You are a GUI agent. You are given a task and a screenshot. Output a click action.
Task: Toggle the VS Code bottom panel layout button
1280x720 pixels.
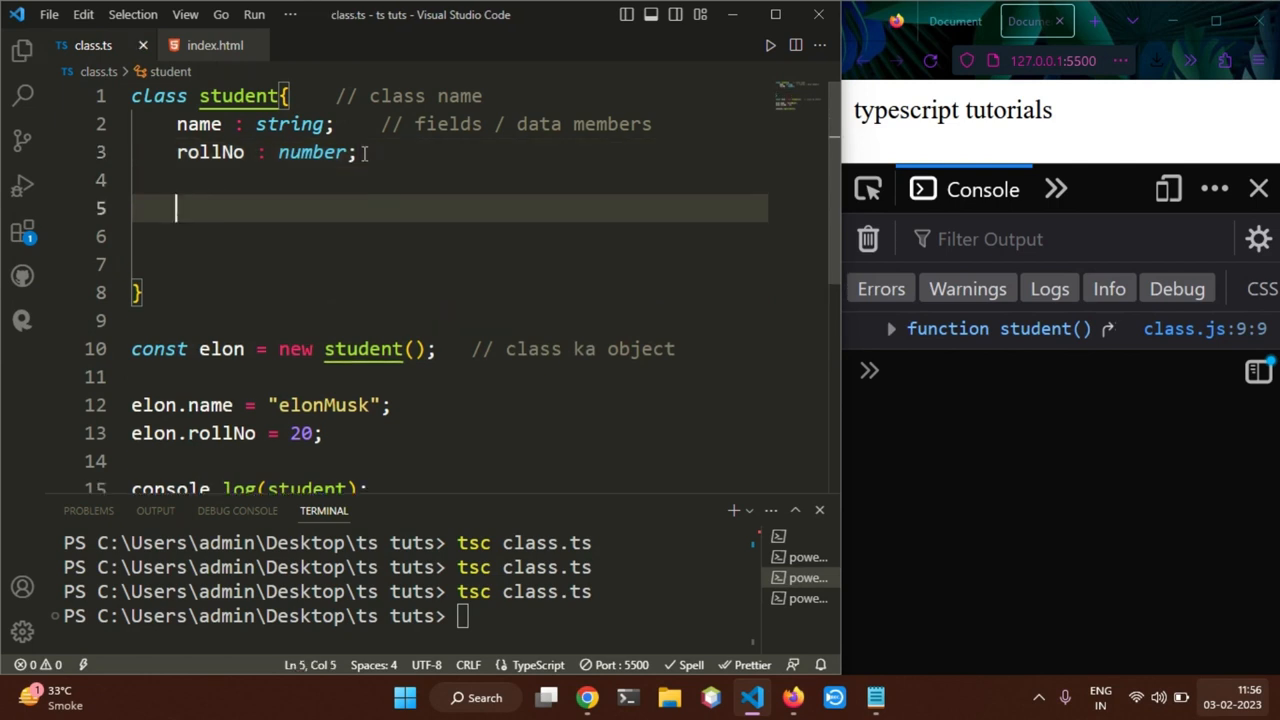[x=651, y=15]
